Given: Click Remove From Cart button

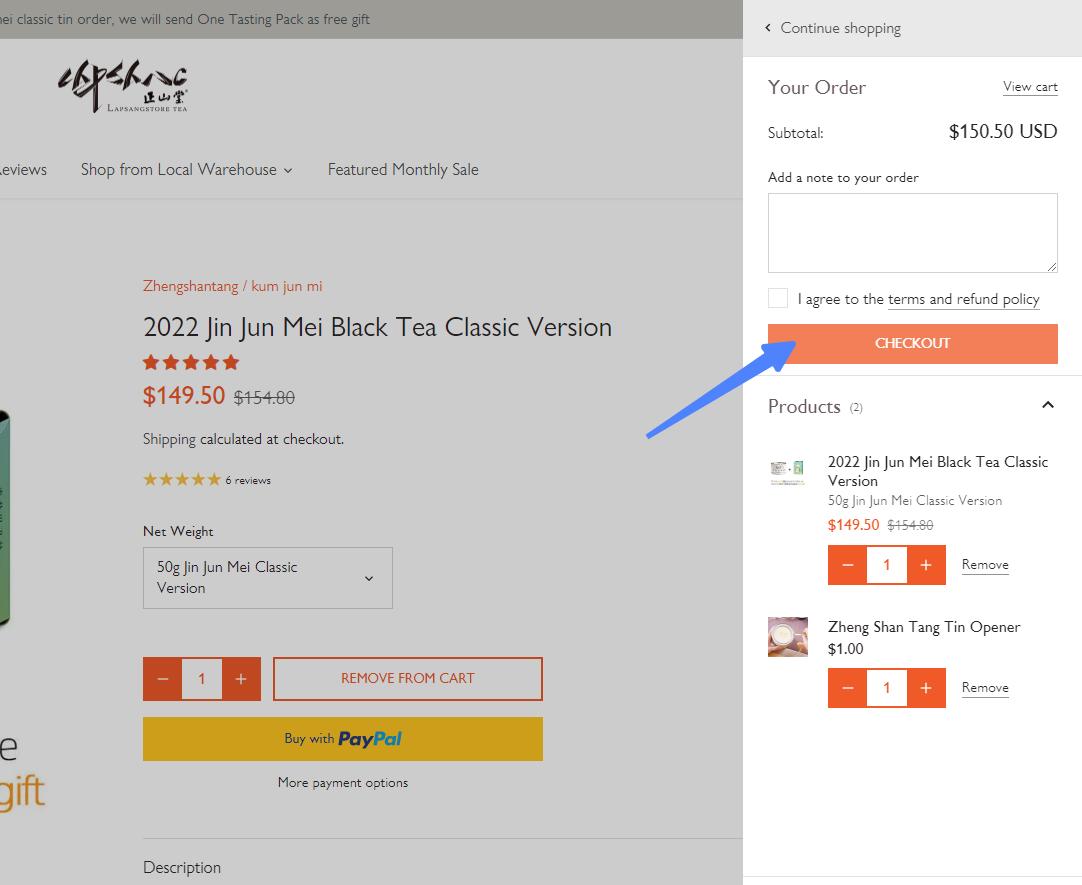Looking at the screenshot, I should point(408,679).
